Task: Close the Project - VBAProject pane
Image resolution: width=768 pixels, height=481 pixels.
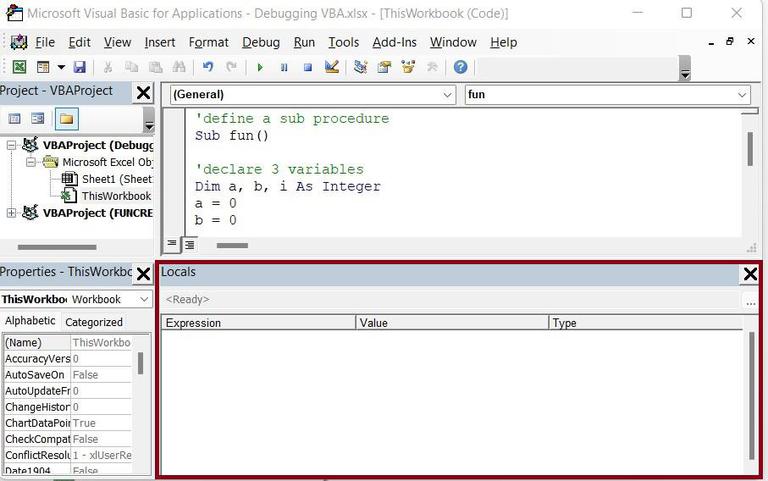Action: pos(143,93)
